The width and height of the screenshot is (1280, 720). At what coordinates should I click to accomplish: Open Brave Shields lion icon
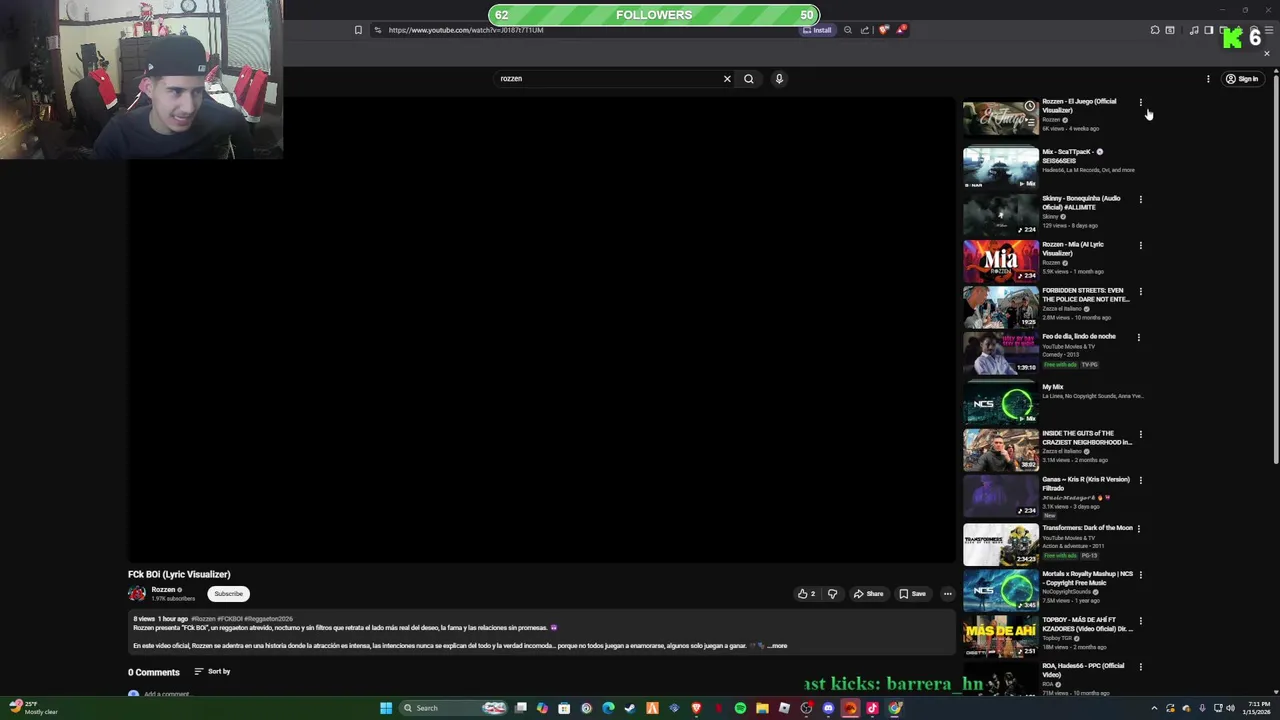(883, 30)
